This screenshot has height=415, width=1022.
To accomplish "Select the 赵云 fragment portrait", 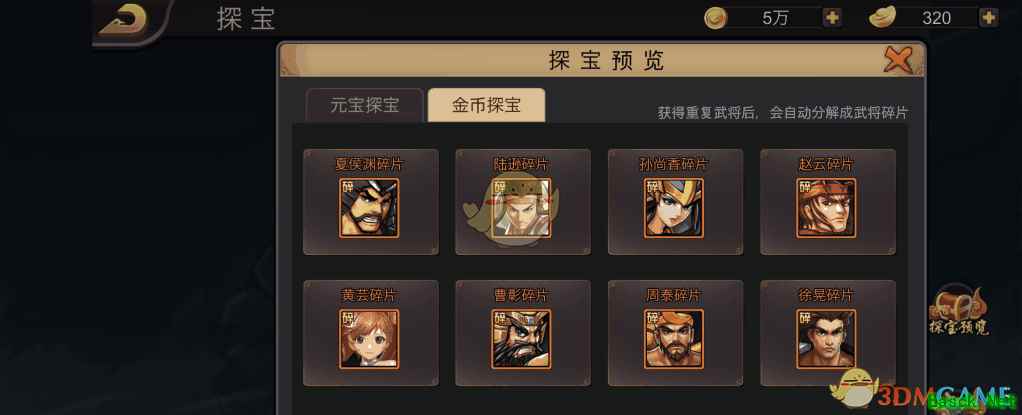I will click(826, 208).
